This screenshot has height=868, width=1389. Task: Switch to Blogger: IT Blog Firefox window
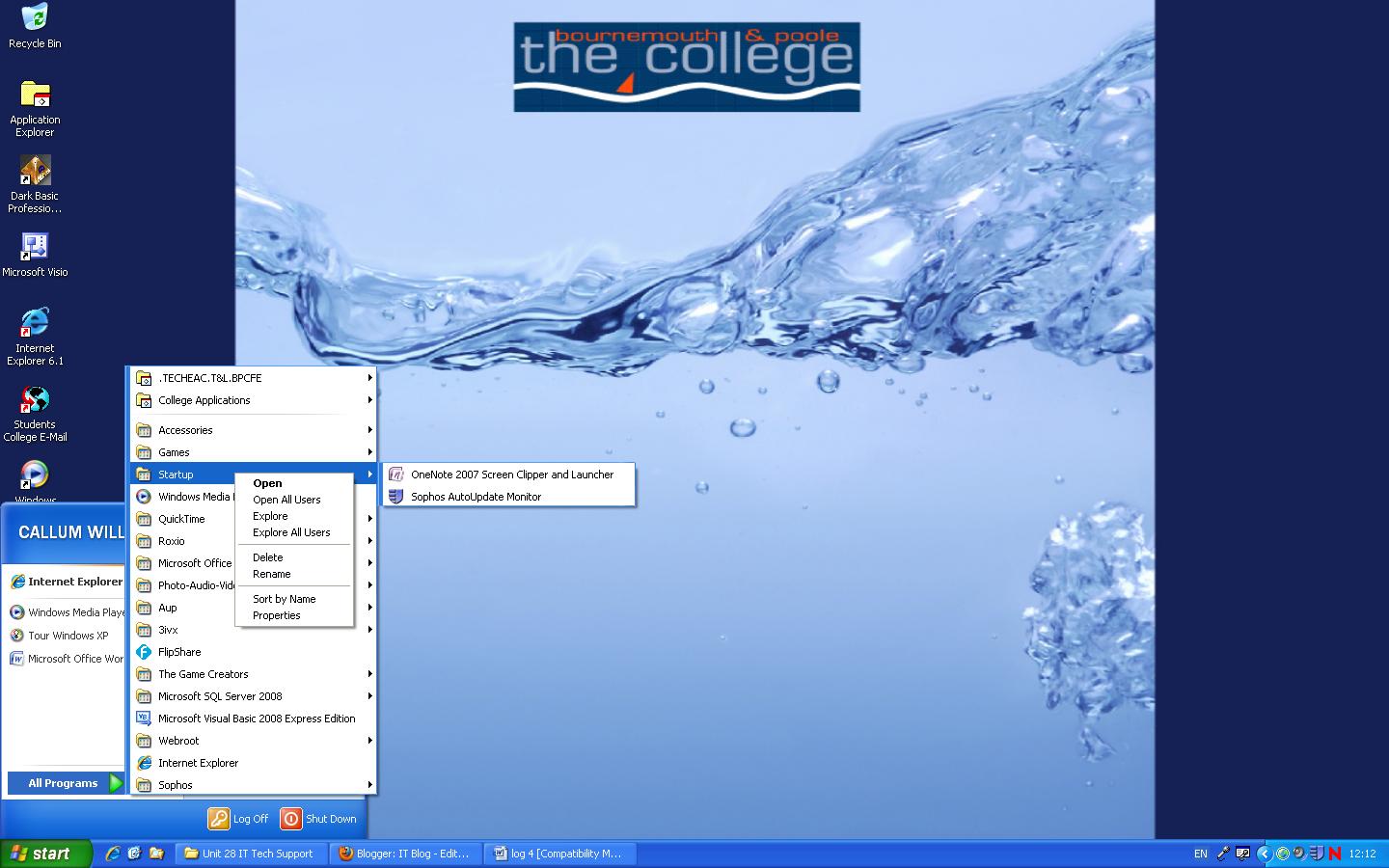[404, 854]
